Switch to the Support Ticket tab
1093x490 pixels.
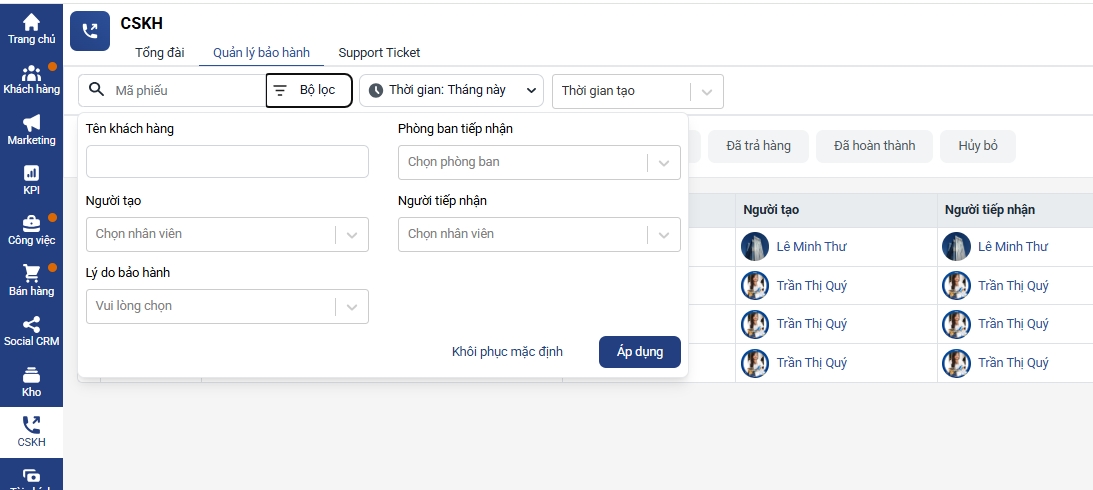[x=379, y=52]
